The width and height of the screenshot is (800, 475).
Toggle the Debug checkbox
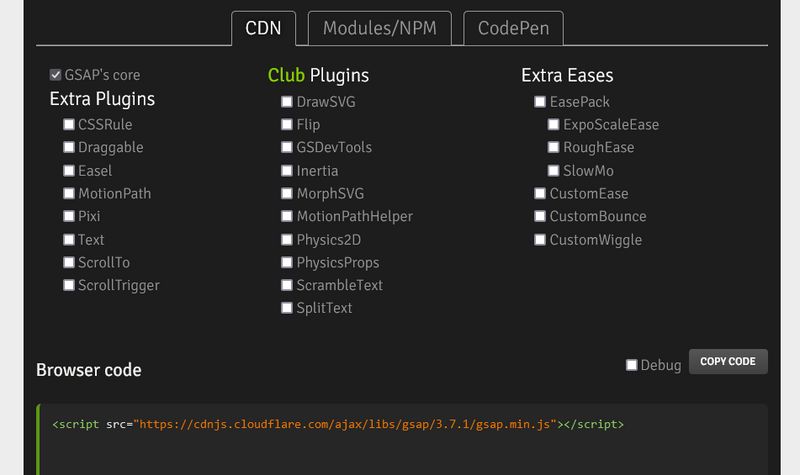632,365
